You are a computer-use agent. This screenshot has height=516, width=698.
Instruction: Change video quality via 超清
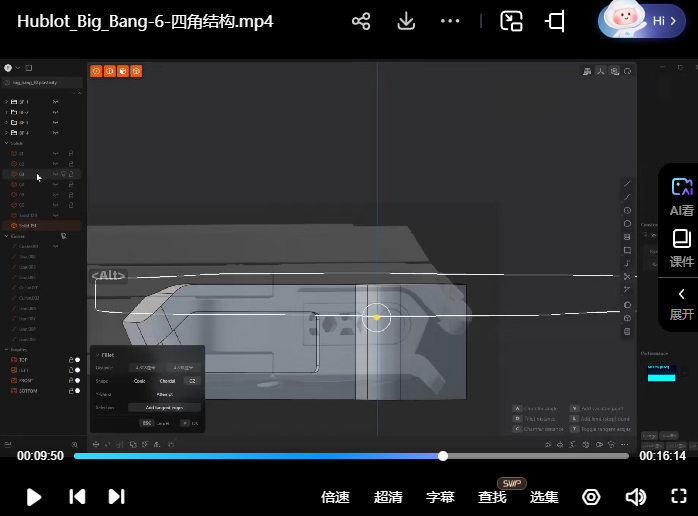point(388,497)
